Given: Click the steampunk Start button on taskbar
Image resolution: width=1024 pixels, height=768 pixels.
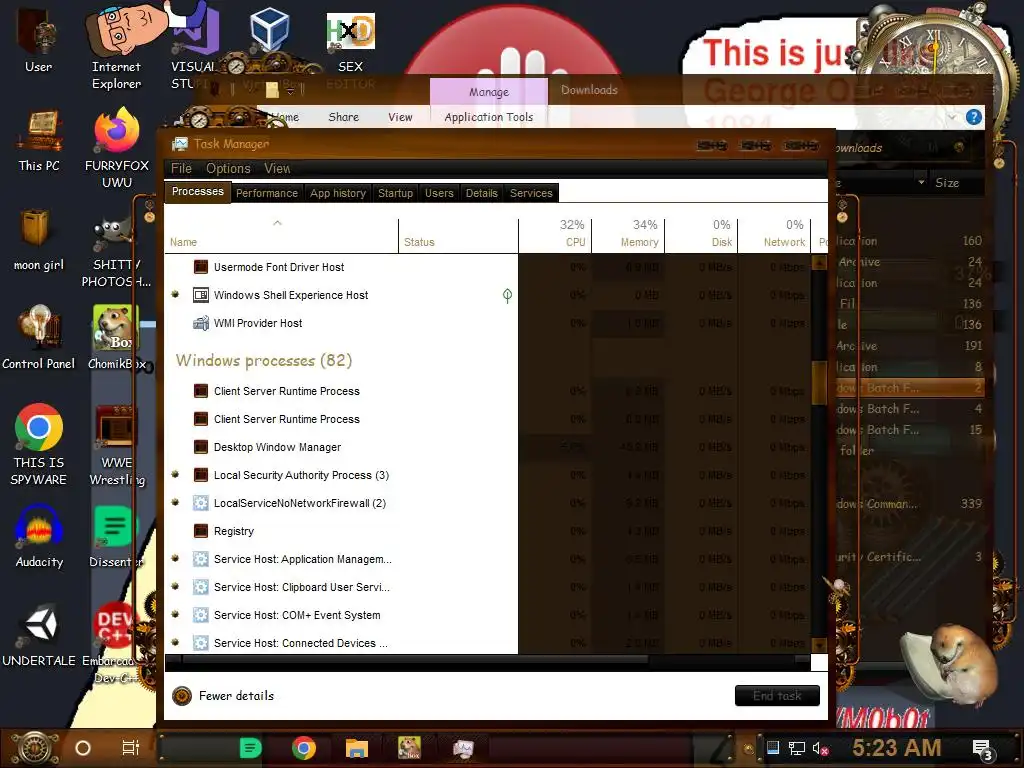Looking at the screenshot, I should tap(35, 748).
